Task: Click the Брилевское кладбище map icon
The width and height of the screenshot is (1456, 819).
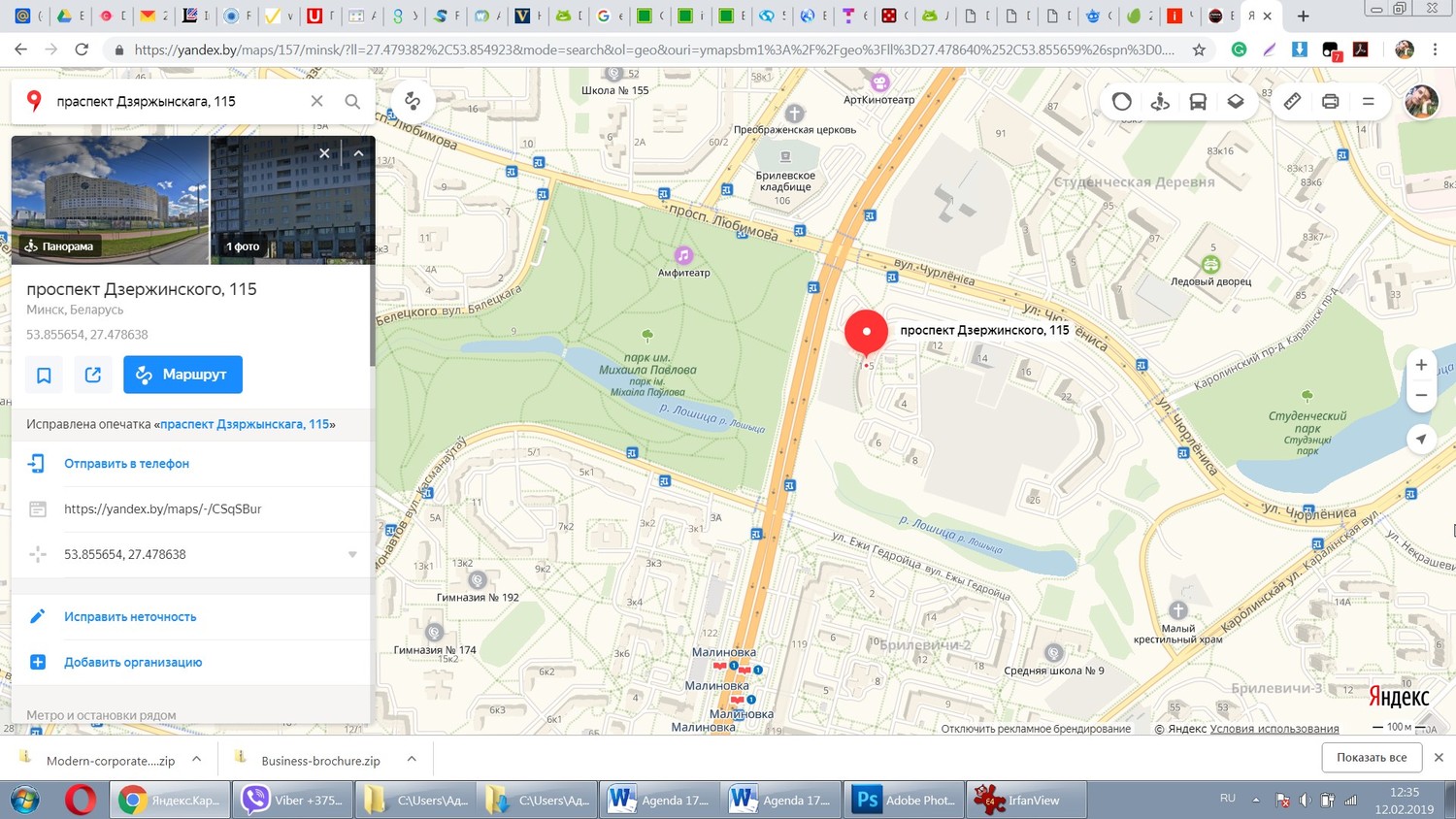Action: click(x=785, y=157)
